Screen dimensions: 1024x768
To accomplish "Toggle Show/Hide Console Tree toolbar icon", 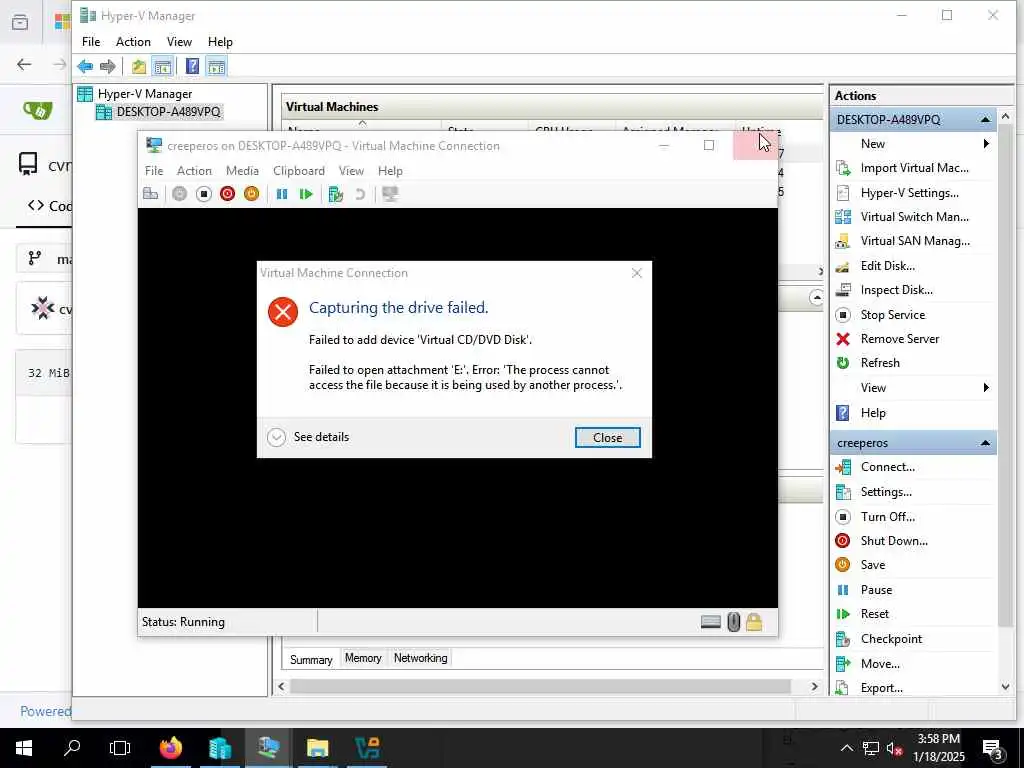I will (x=163, y=66).
